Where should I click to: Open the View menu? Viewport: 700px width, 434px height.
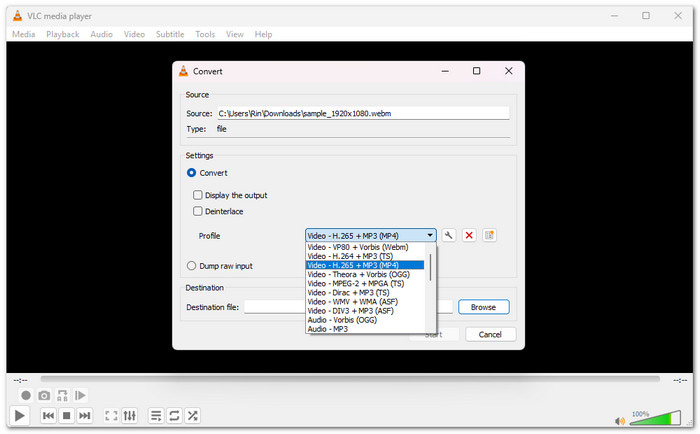click(234, 34)
